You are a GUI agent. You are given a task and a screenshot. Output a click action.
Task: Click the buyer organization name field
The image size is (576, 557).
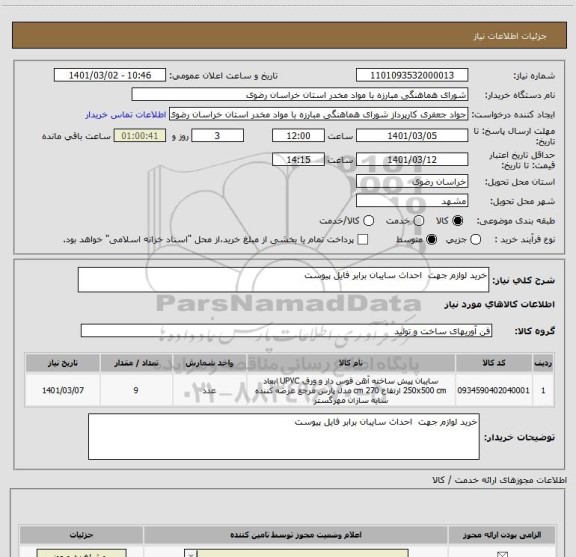pos(300,95)
